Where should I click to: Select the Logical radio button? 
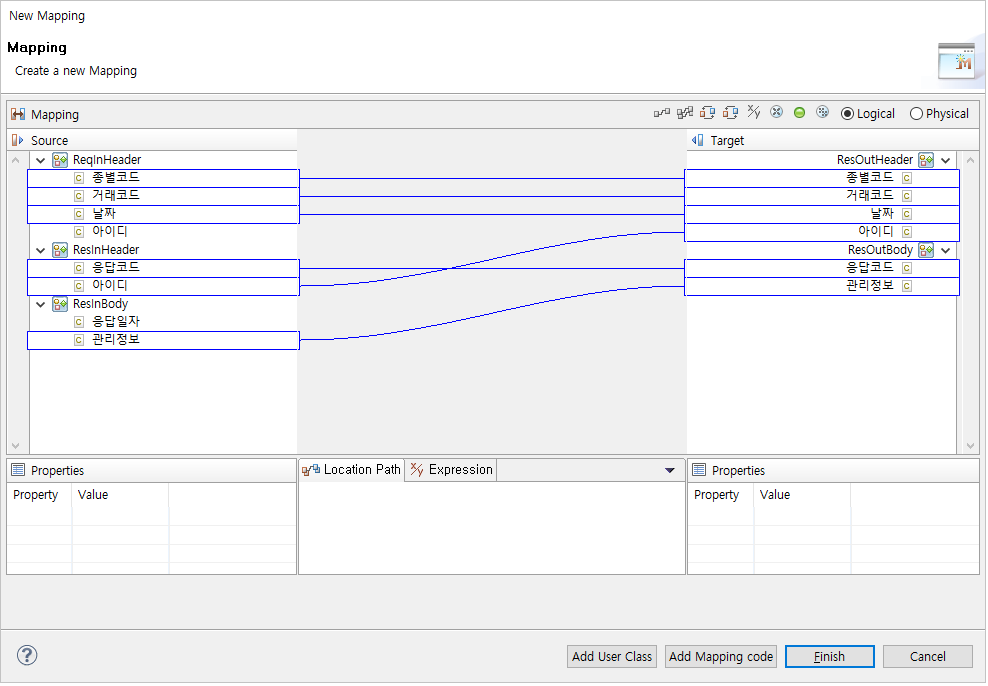(x=848, y=113)
